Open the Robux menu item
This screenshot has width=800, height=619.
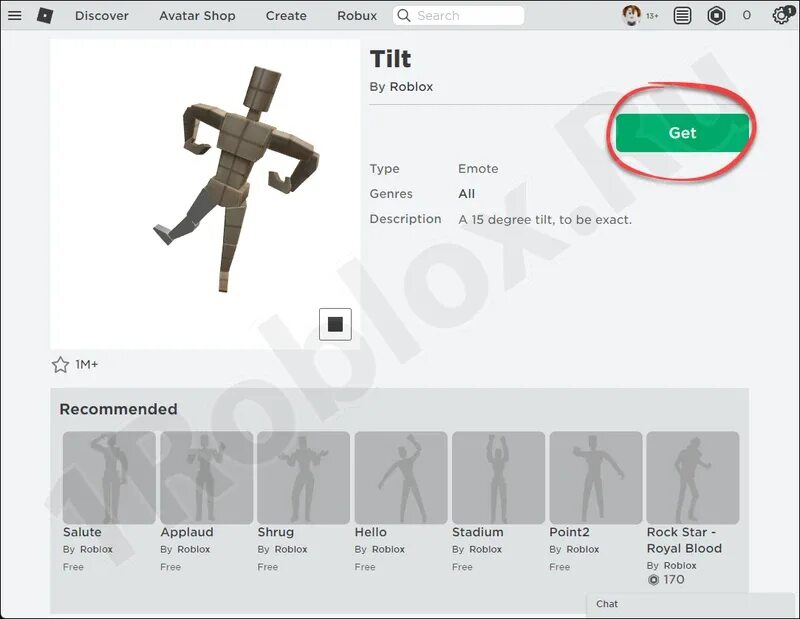pos(357,16)
